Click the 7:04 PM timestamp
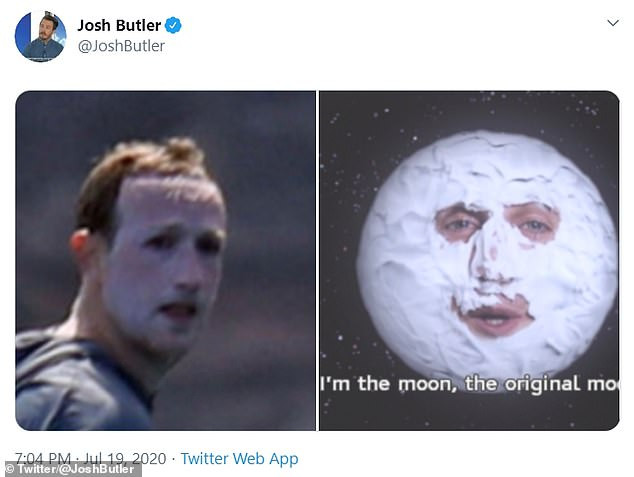The image size is (634, 477). tap(43, 459)
